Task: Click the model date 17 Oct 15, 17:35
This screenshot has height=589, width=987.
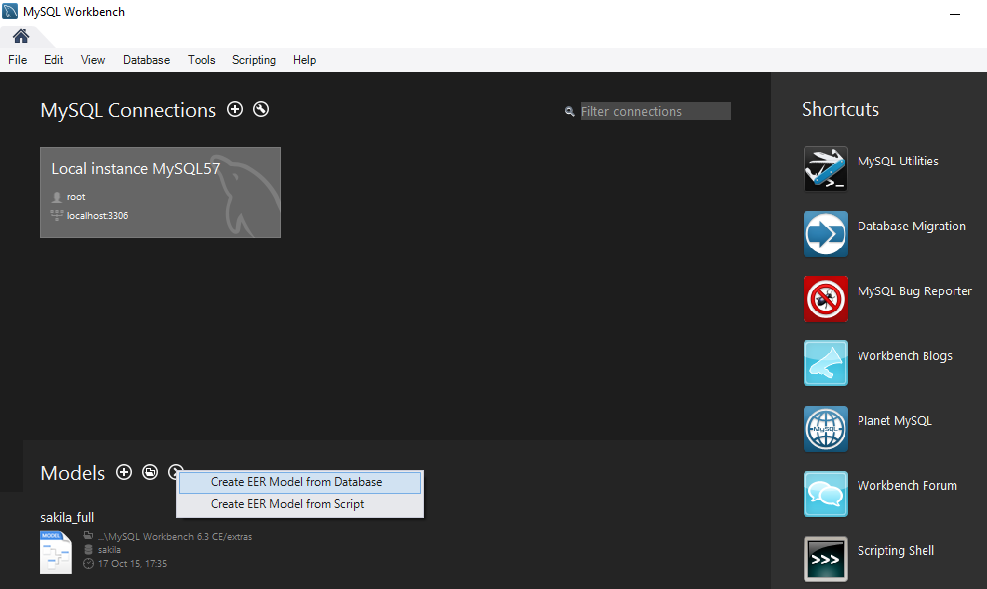Action: pyautogui.click(x=132, y=564)
